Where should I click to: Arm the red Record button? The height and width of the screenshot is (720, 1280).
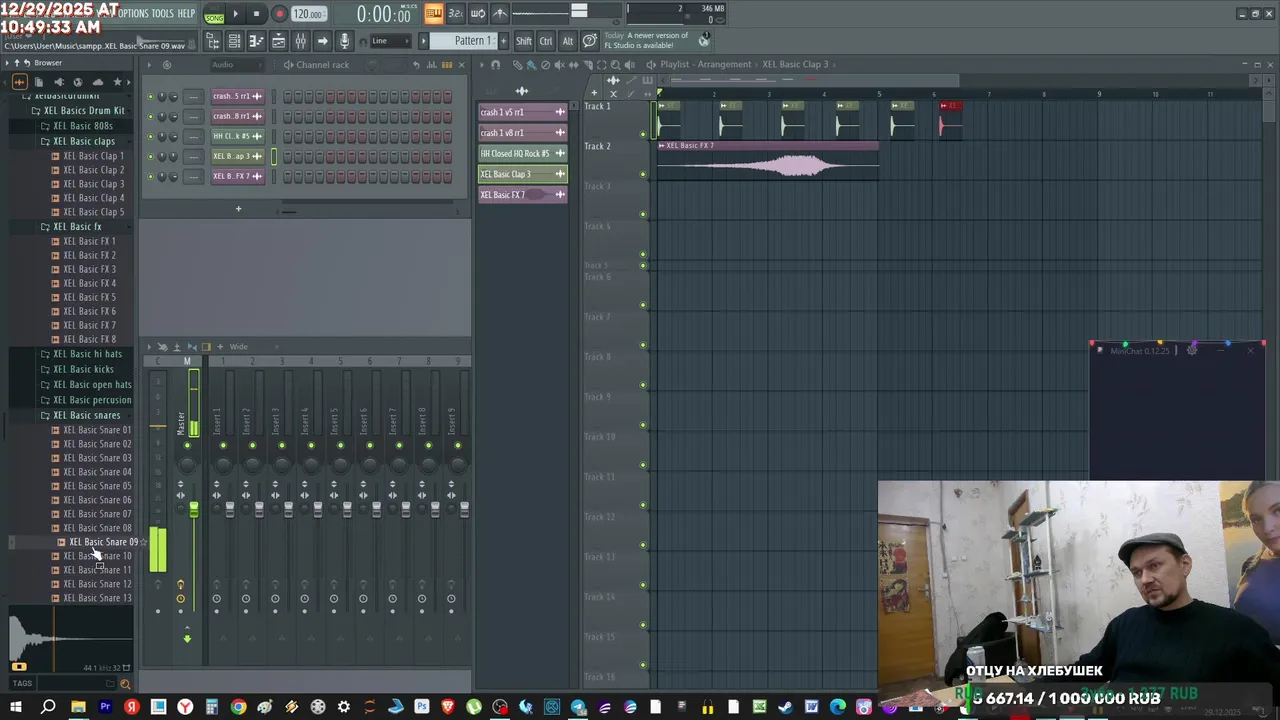279,14
